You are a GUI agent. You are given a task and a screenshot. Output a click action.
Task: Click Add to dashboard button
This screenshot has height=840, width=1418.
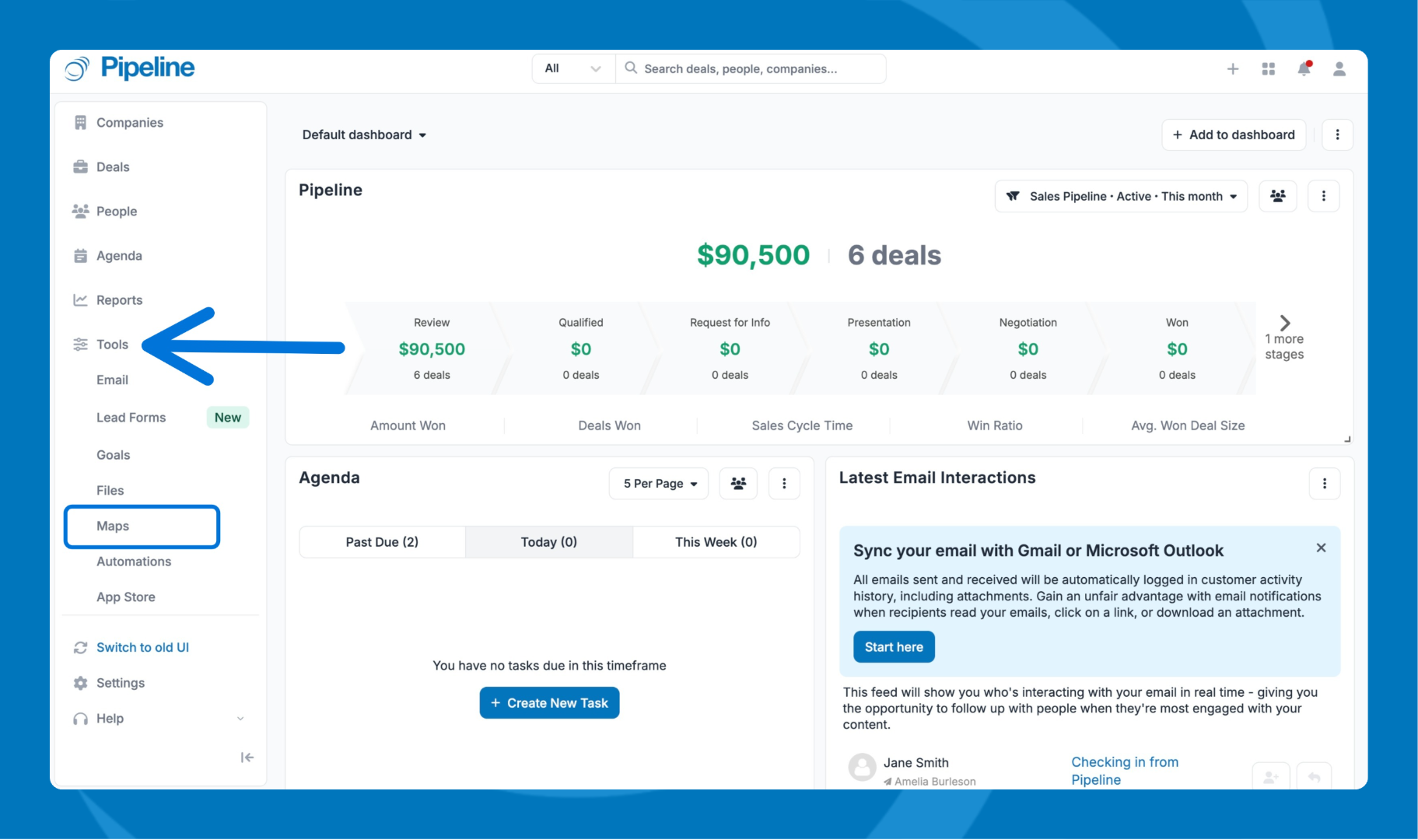(1234, 135)
